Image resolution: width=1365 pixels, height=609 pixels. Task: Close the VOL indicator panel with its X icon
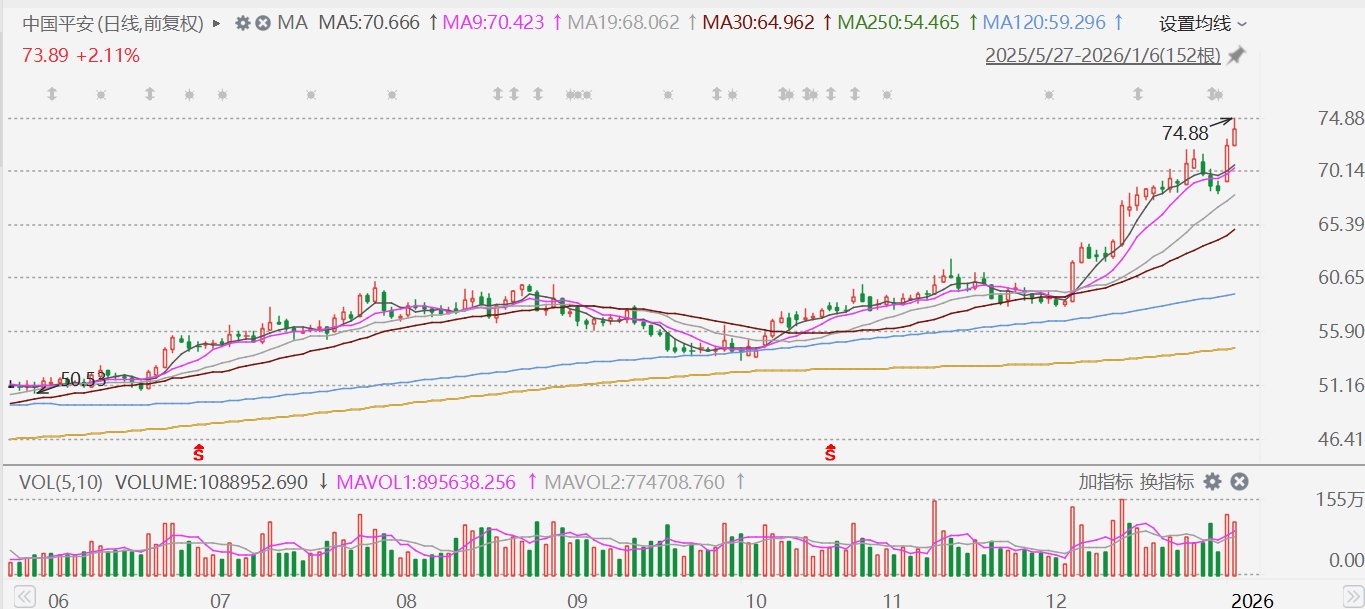click(1239, 481)
